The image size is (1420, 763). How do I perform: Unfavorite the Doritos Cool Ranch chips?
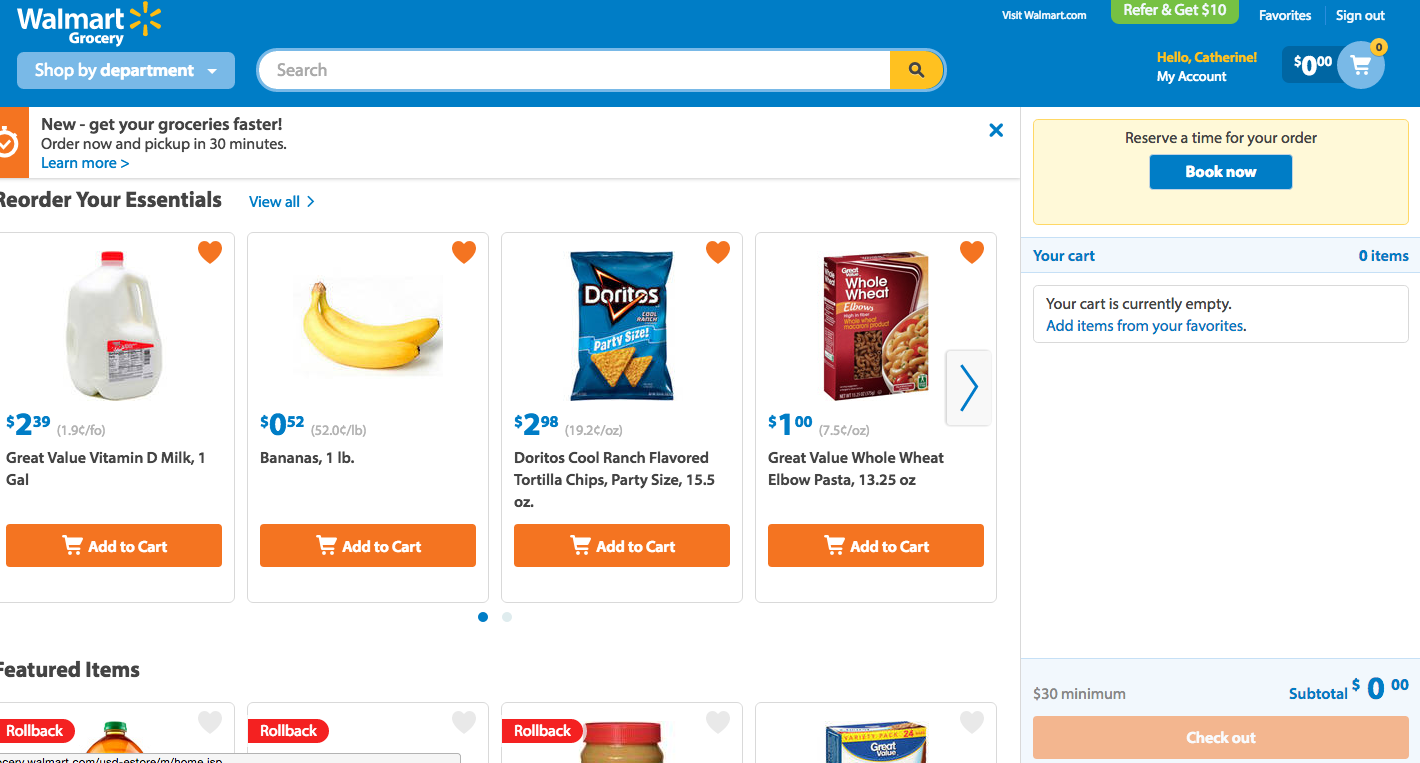pos(717,252)
